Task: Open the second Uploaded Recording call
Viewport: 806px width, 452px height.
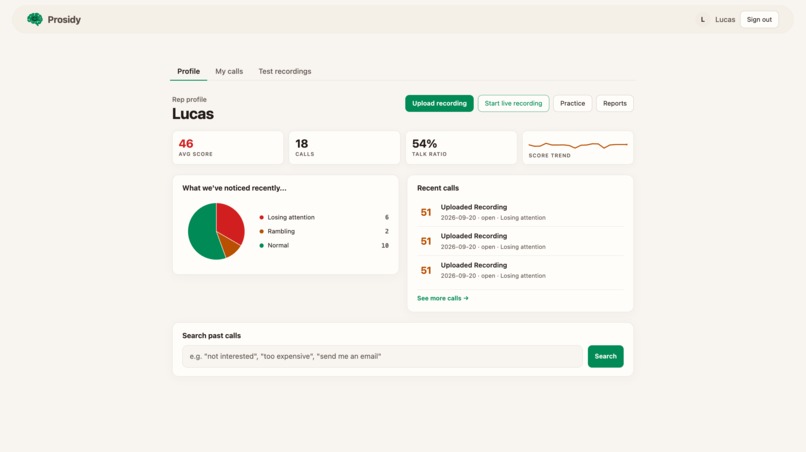Action: tap(520, 241)
